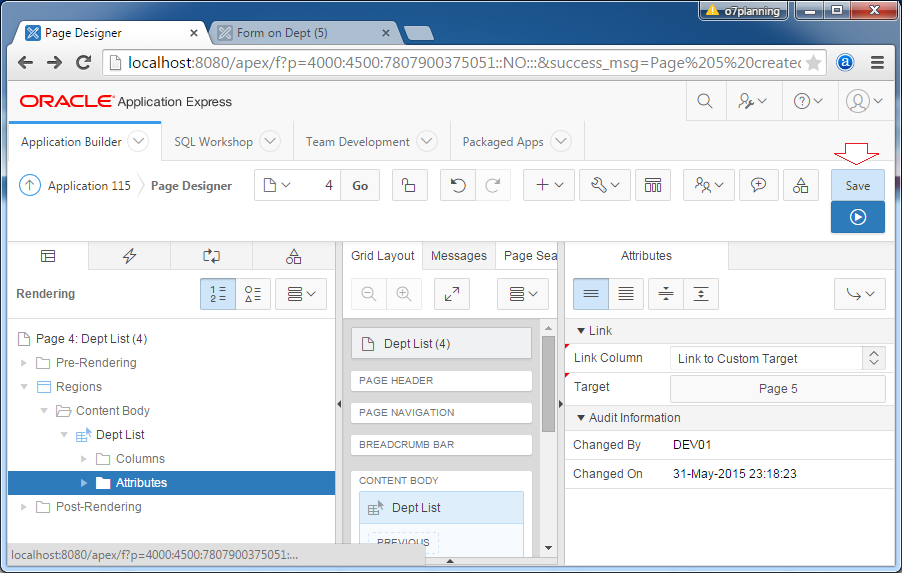Expand all property groups
902x573 pixels.
[x=701, y=294]
